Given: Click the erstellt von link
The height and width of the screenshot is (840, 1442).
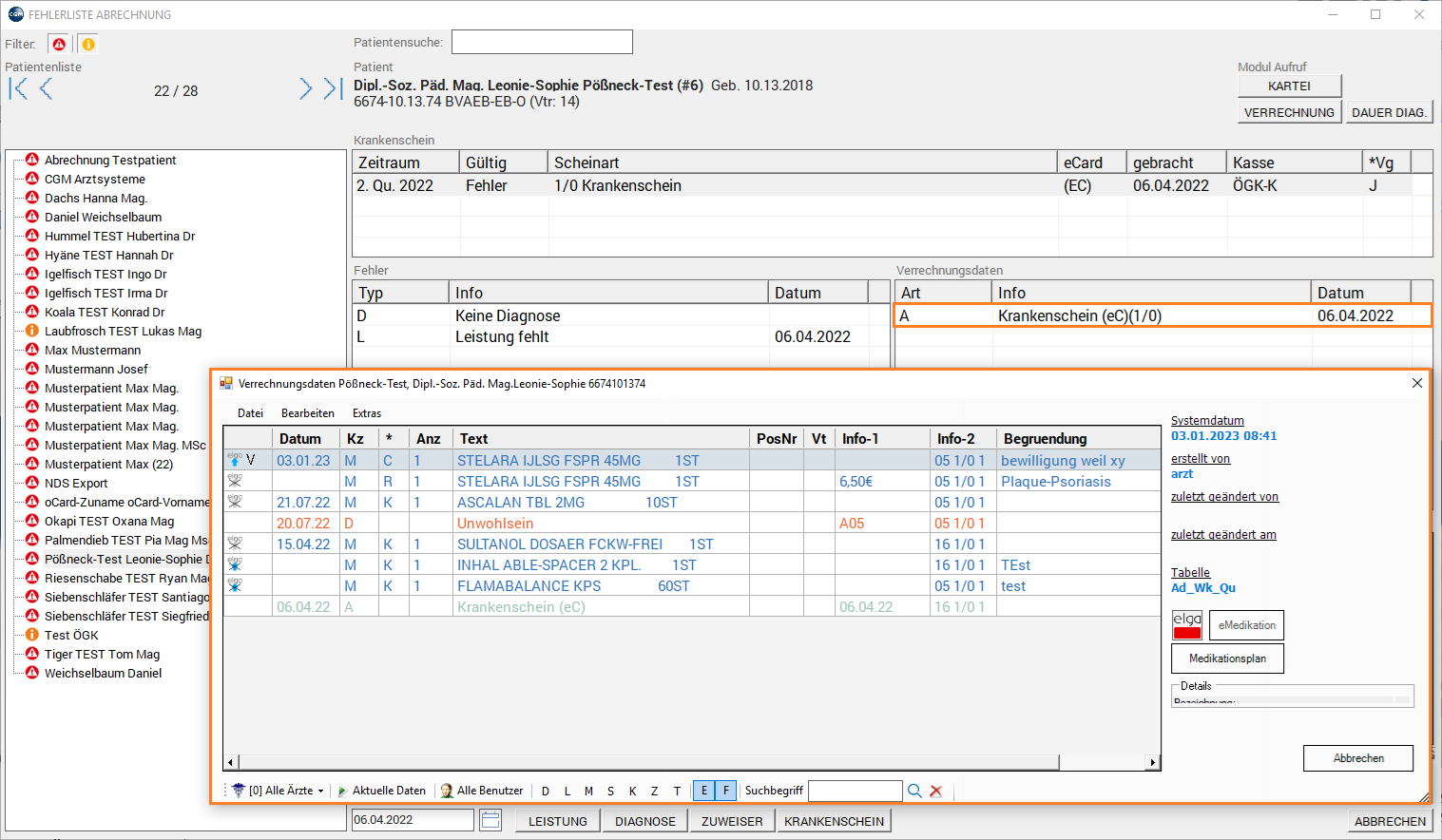Looking at the screenshot, I should click(x=1201, y=458).
